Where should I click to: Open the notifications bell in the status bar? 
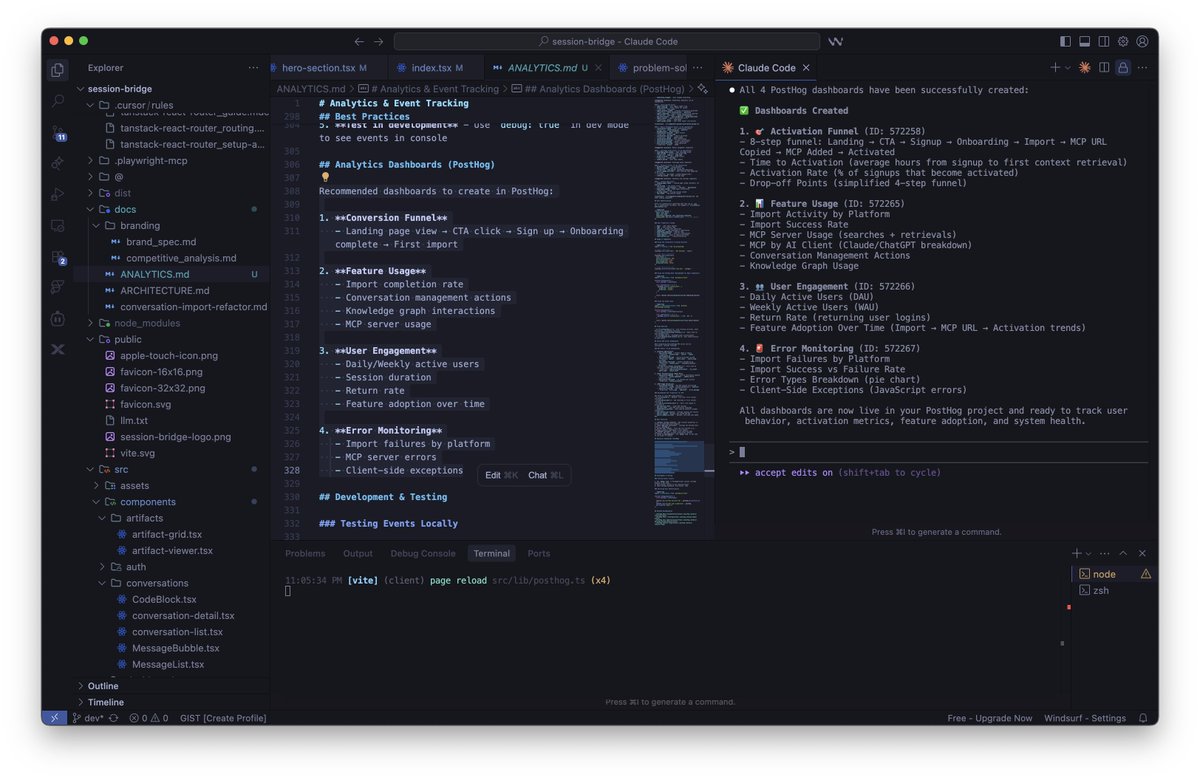click(1144, 718)
